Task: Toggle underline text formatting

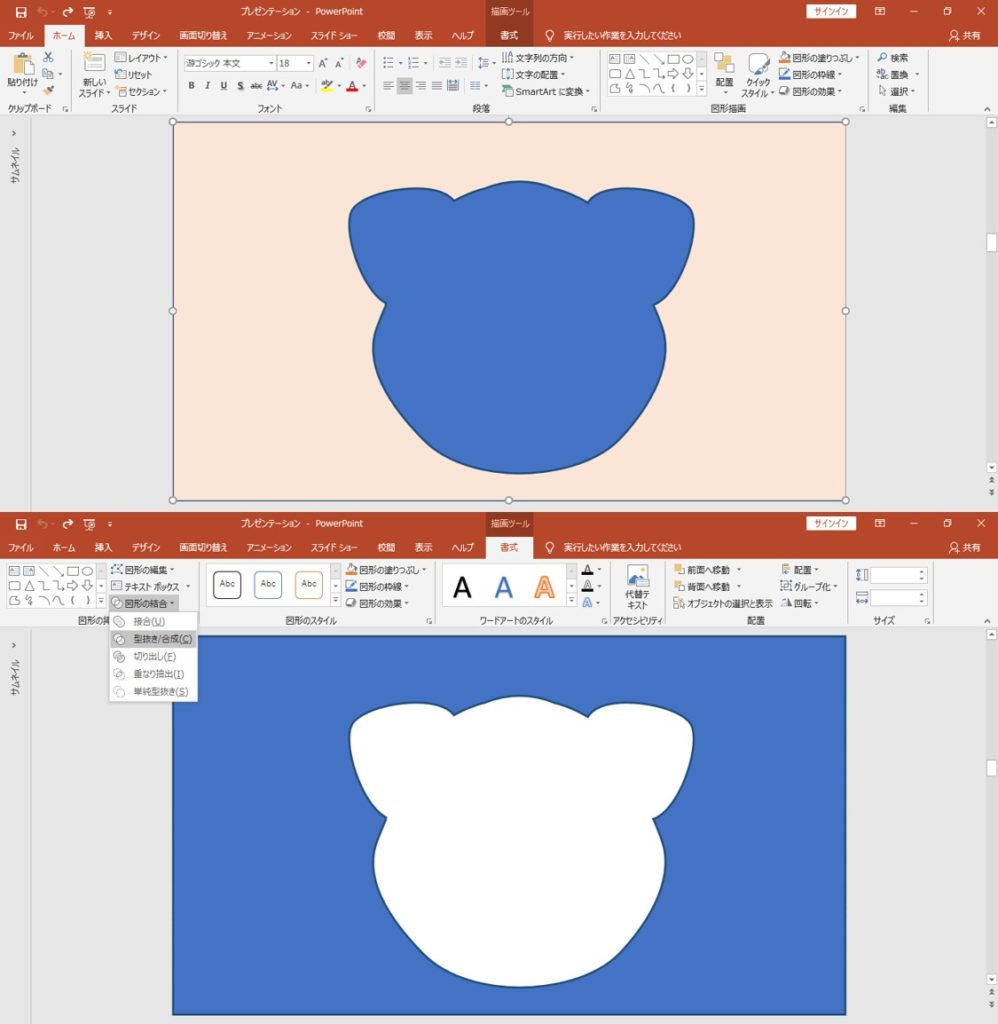Action: pyautogui.click(x=224, y=86)
